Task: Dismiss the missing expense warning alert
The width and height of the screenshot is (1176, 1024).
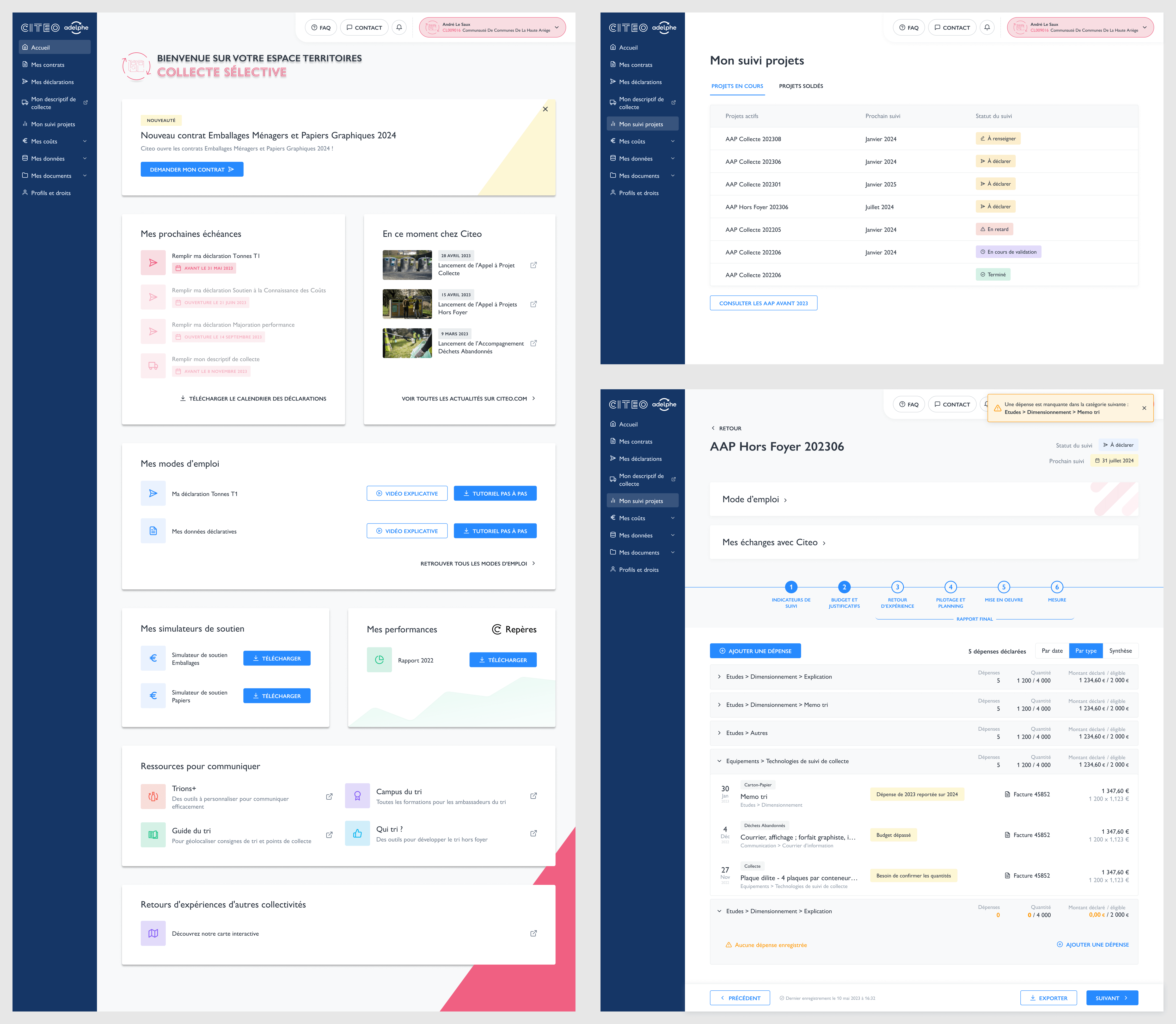Action: 1144,408
